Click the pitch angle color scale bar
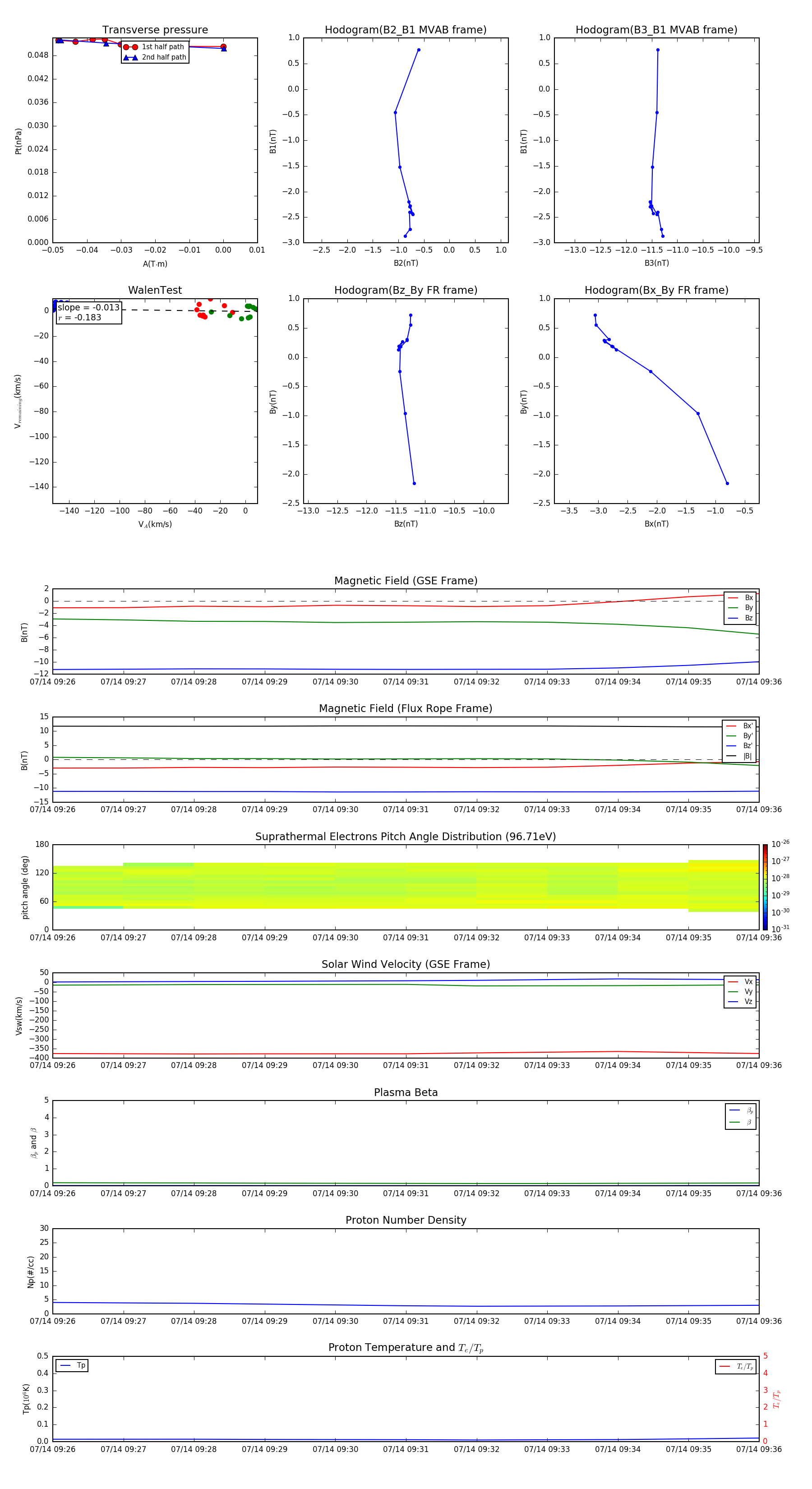The height and width of the screenshot is (1489, 812). [x=765, y=887]
